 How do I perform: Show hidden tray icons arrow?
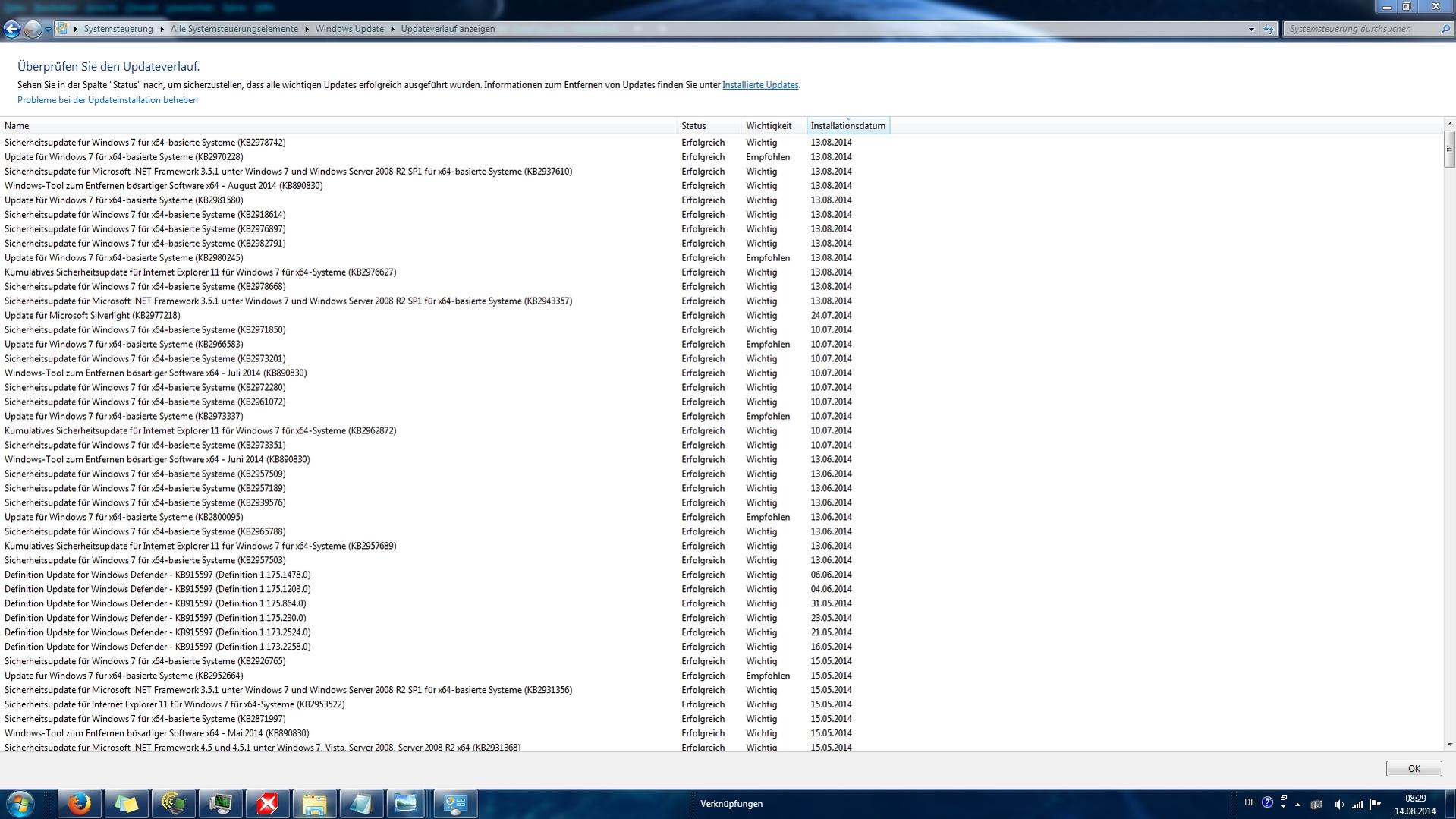point(1297,805)
